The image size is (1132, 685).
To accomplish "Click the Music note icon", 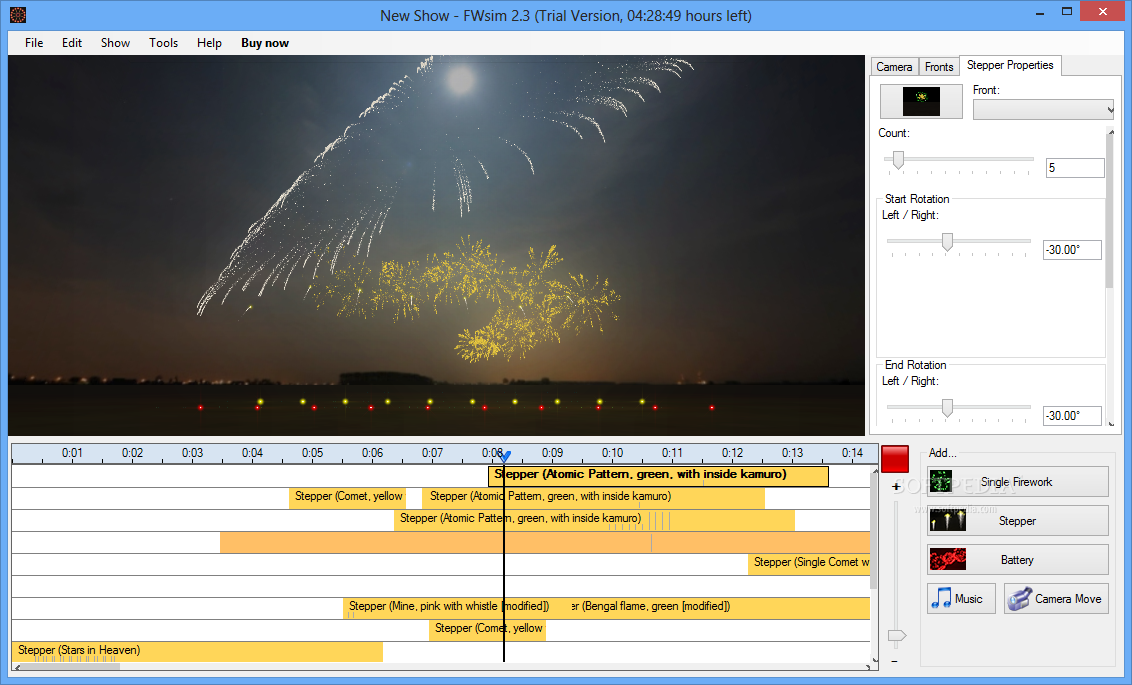I will (x=941, y=598).
